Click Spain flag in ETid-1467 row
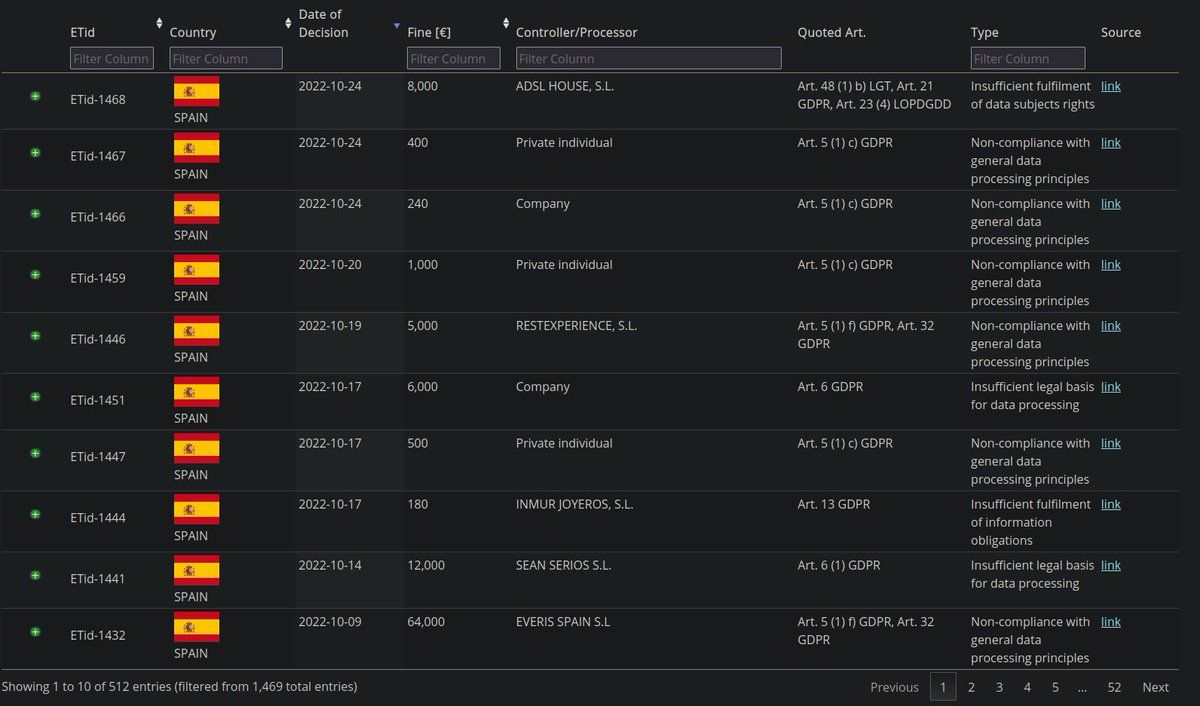The width and height of the screenshot is (1200, 706). click(197, 148)
